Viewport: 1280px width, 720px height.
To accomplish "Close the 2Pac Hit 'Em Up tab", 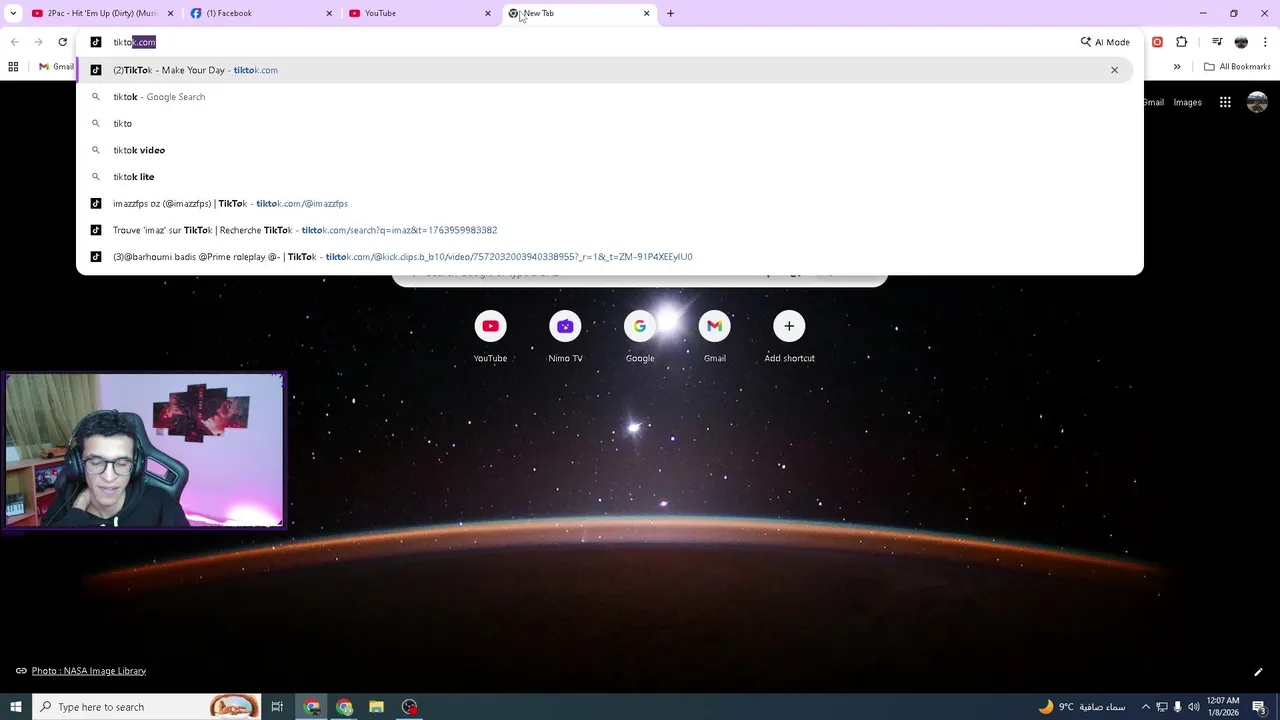I will [171, 13].
